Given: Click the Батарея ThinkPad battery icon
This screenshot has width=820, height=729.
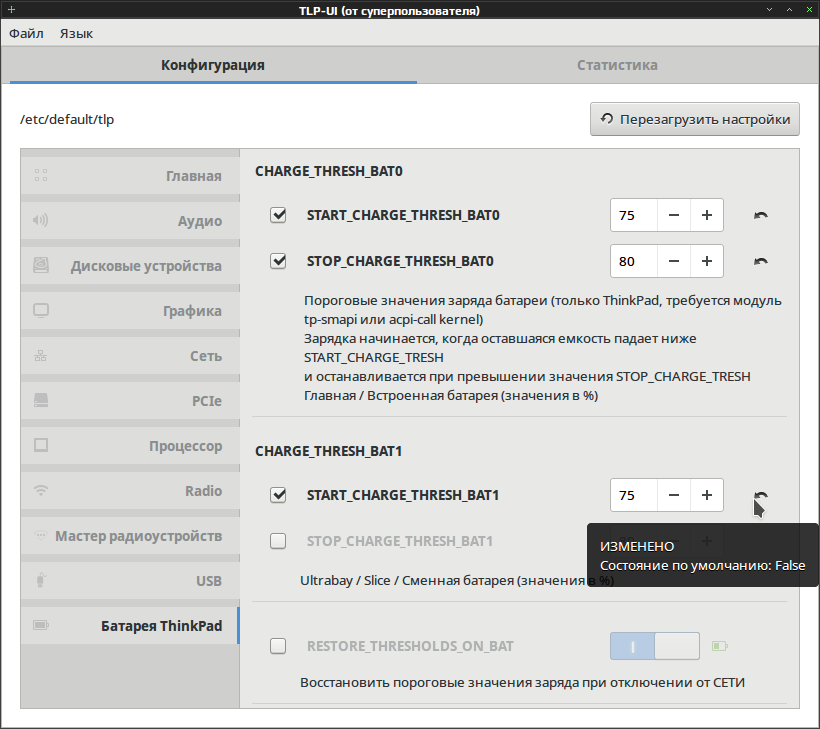Looking at the screenshot, I should pyautogui.click(x=41, y=625).
